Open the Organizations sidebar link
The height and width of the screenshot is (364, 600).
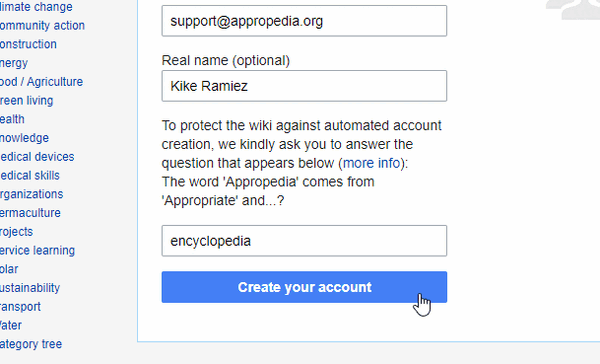[x=31, y=194]
